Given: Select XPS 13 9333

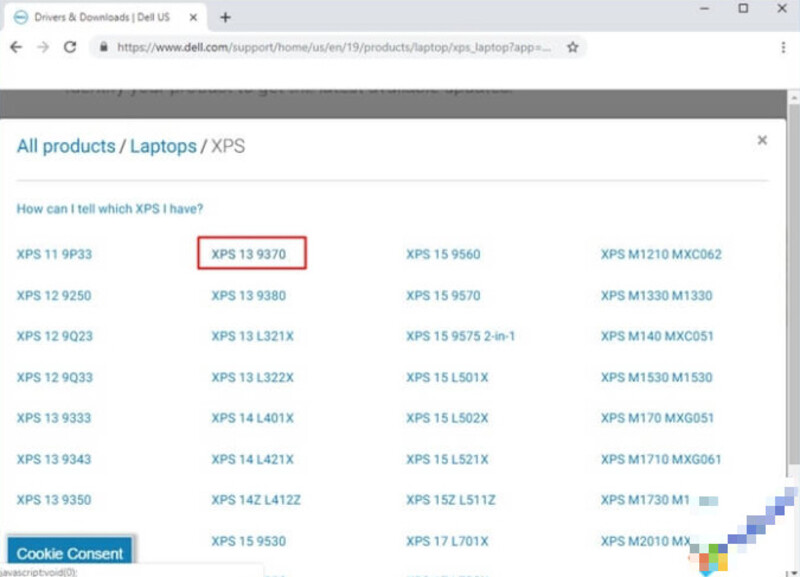Looking at the screenshot, I should [54, 418].
